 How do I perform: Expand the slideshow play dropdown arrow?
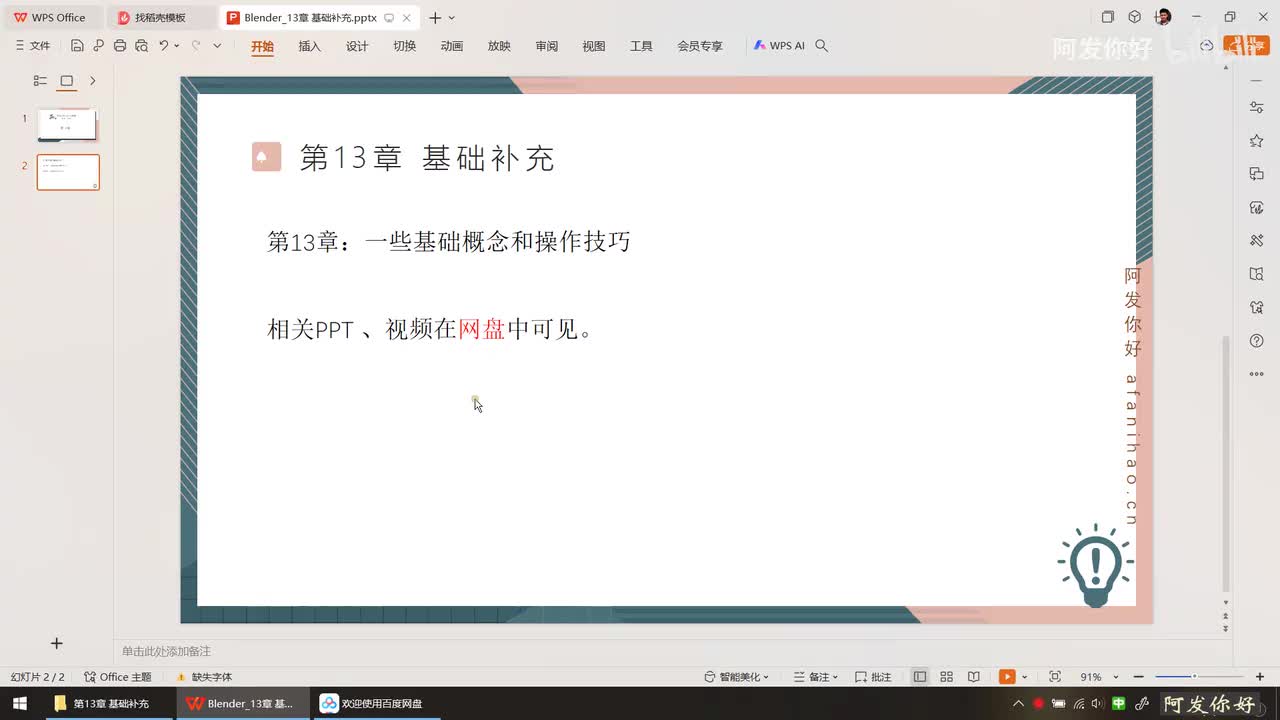(1025, 677)
